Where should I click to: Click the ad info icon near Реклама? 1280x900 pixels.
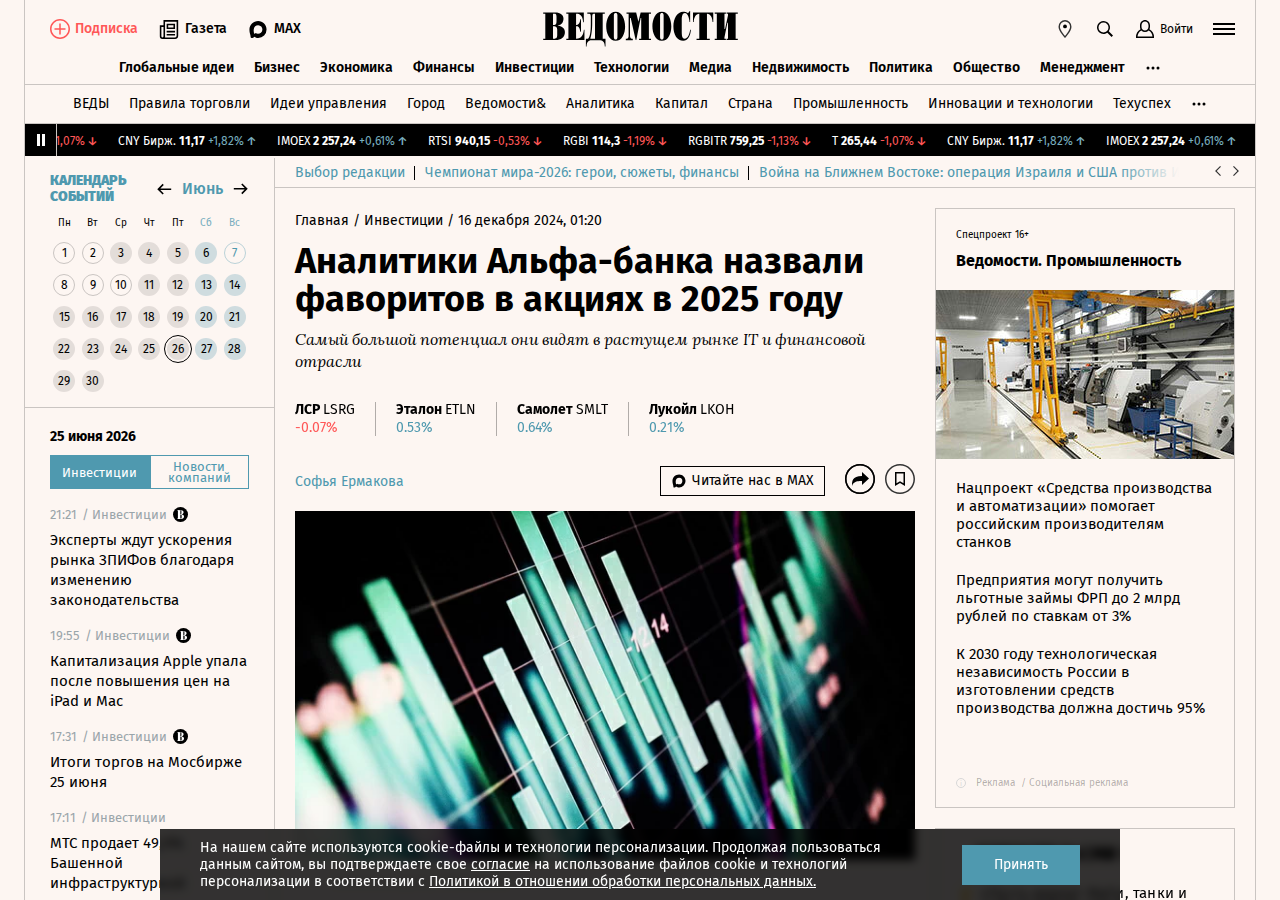961,783
